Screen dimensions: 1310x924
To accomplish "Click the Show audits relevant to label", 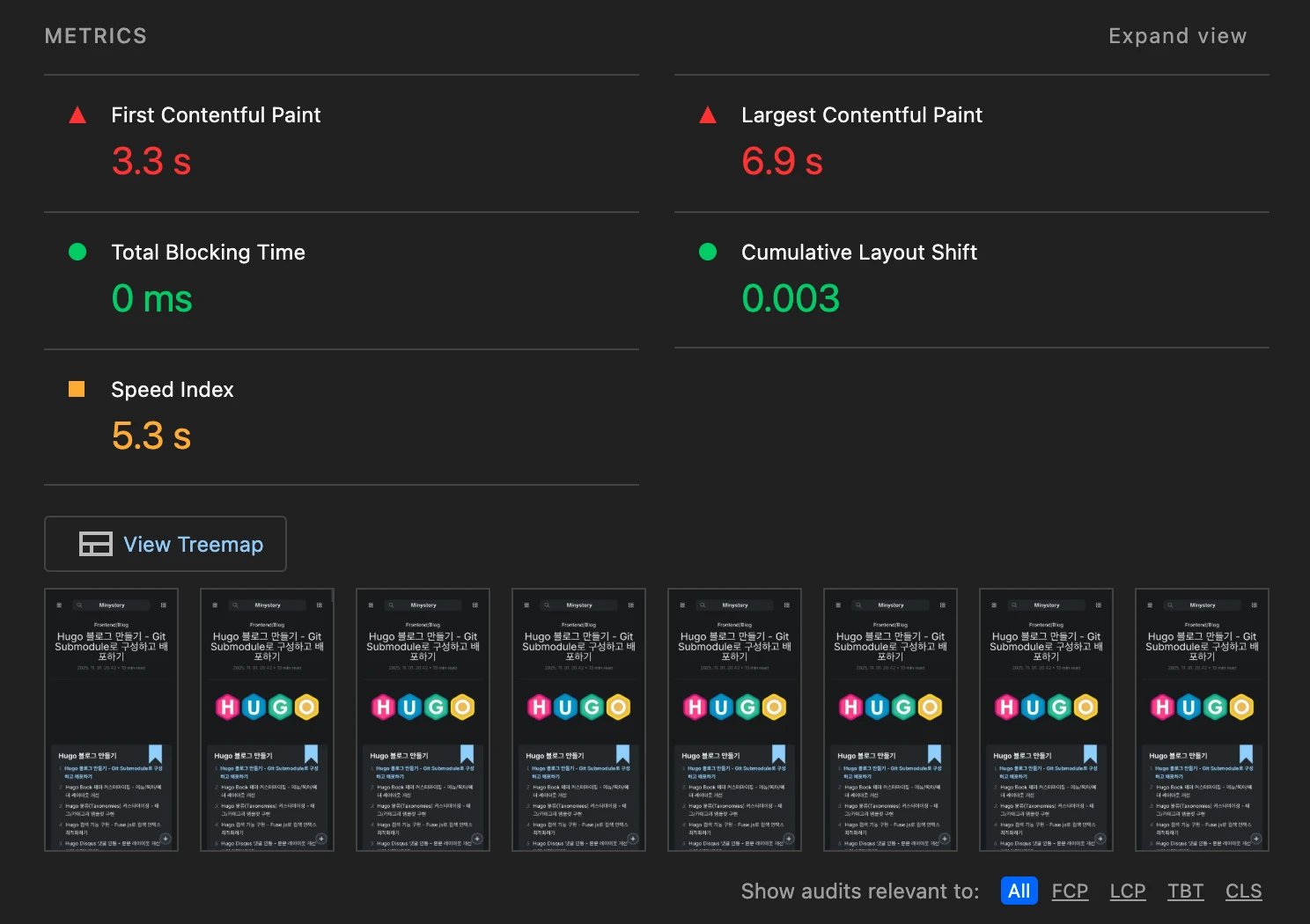I will (860, 891).
